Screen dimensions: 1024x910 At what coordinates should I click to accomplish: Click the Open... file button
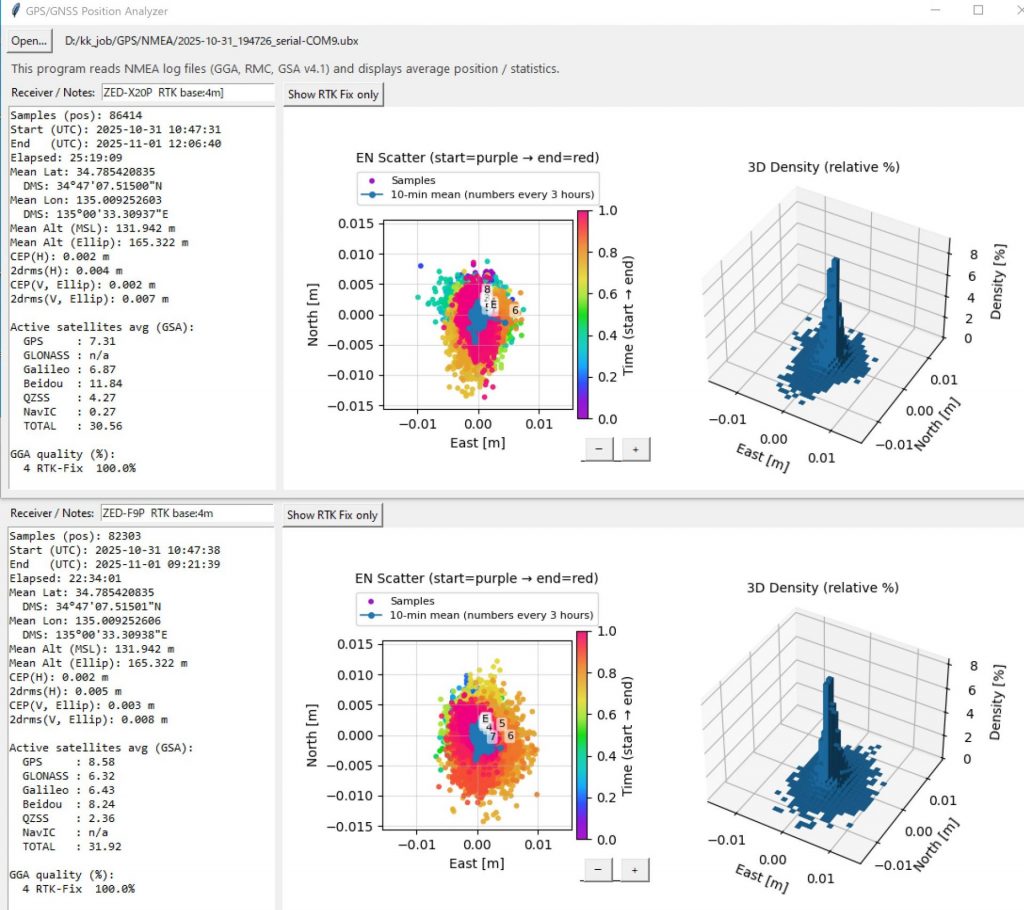pos(30,41)
